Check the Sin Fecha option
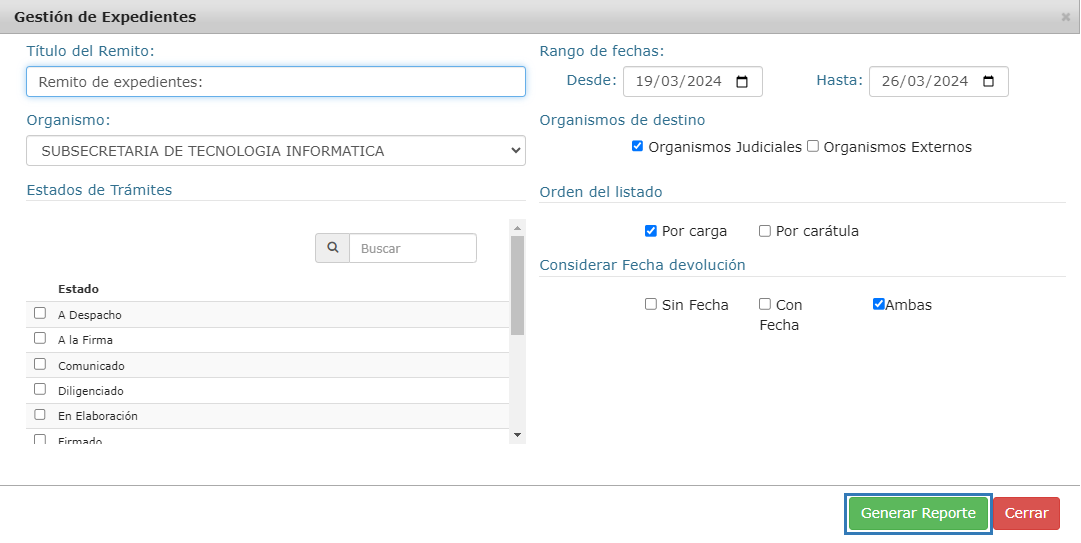The height and width of the screenshot is (543, 1081). (651, 304)
